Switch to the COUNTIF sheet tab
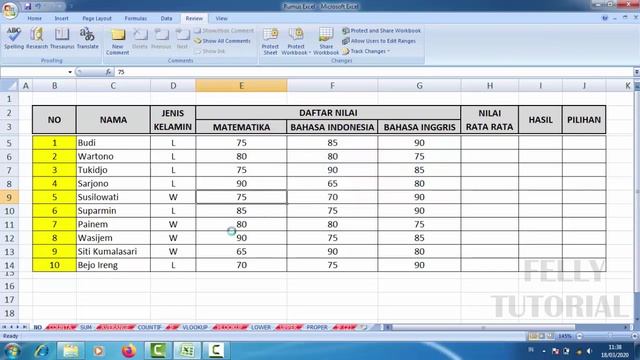 coord(149,327)
